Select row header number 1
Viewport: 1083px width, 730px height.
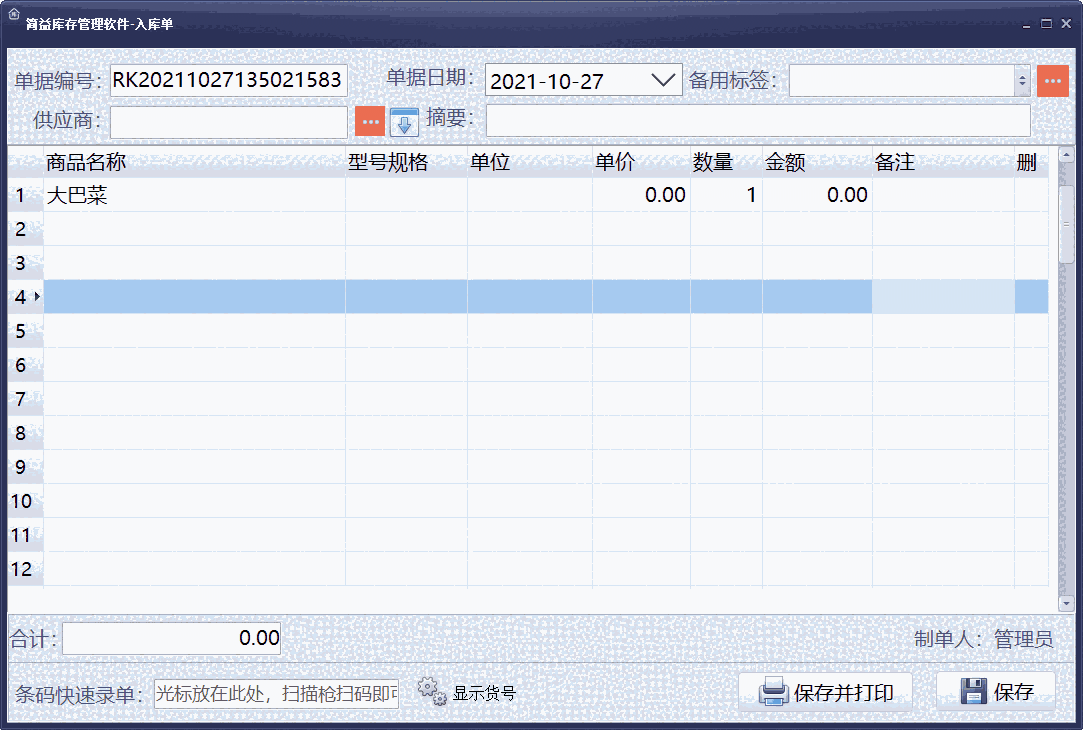(26, 195)
